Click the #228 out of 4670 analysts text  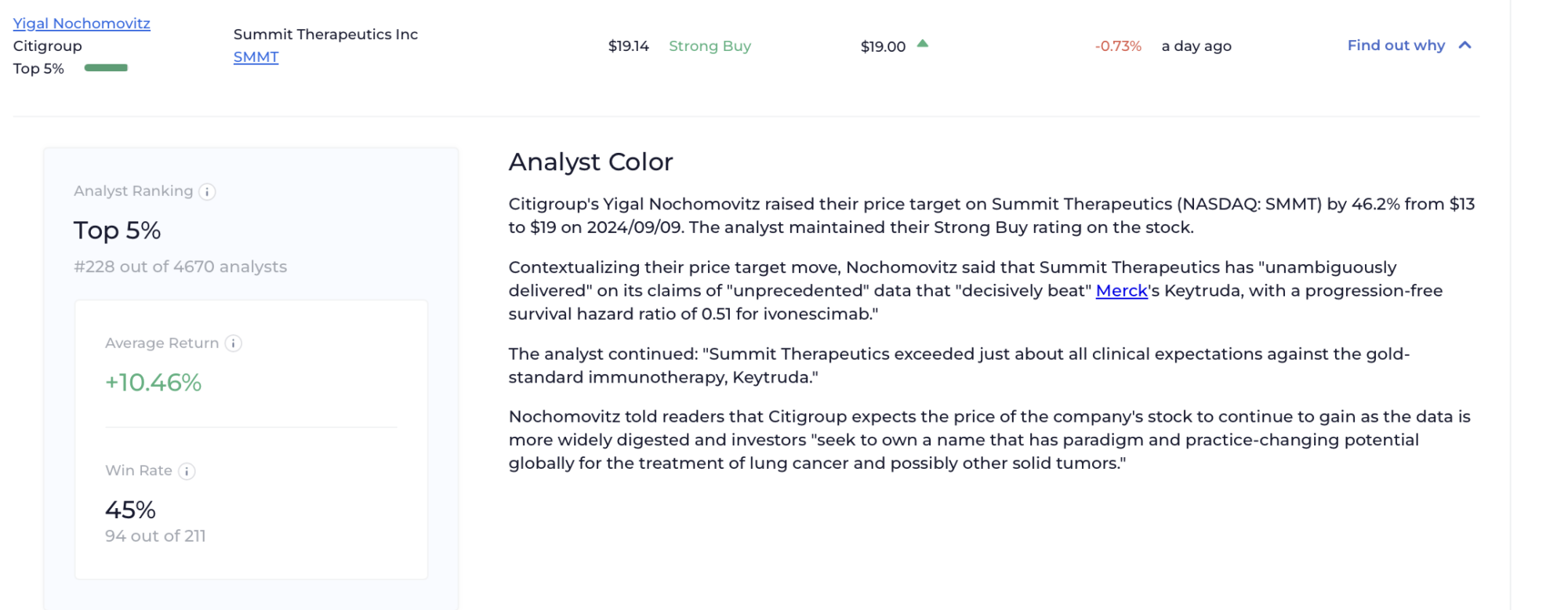tap(180, 267)
